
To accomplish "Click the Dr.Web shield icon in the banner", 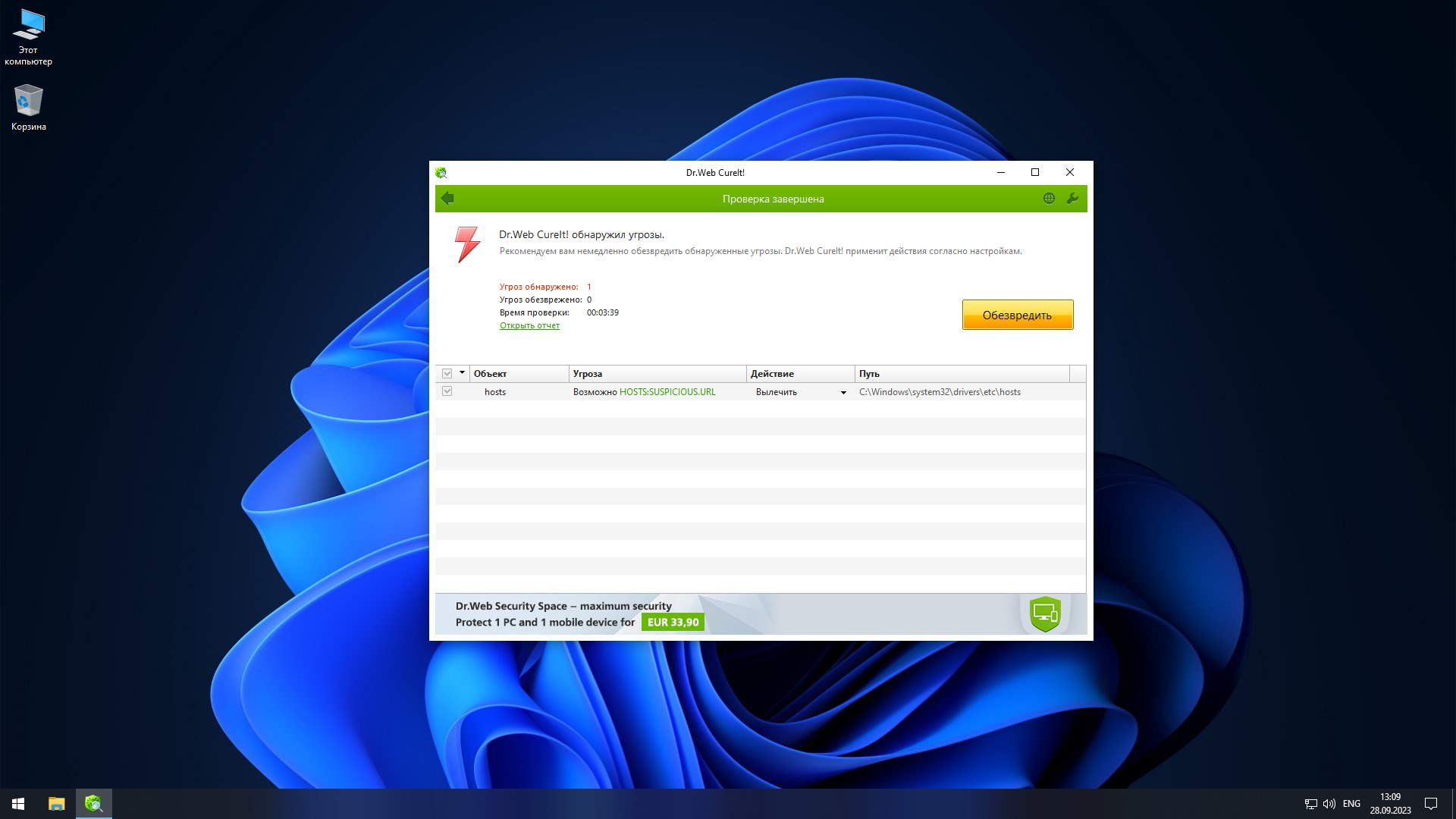I will [1045, 613].
